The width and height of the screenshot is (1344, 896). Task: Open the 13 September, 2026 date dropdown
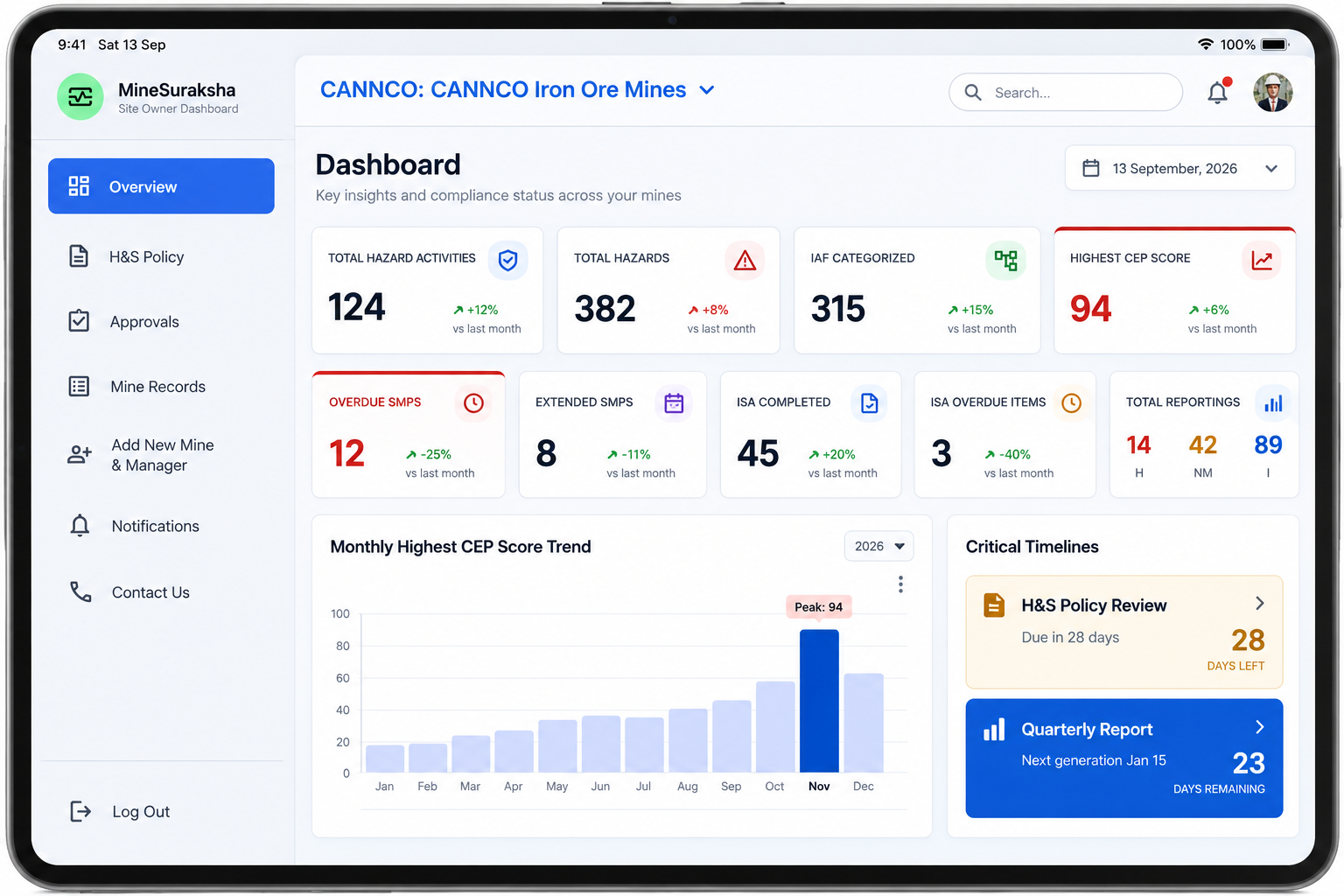pos(1179,168)
